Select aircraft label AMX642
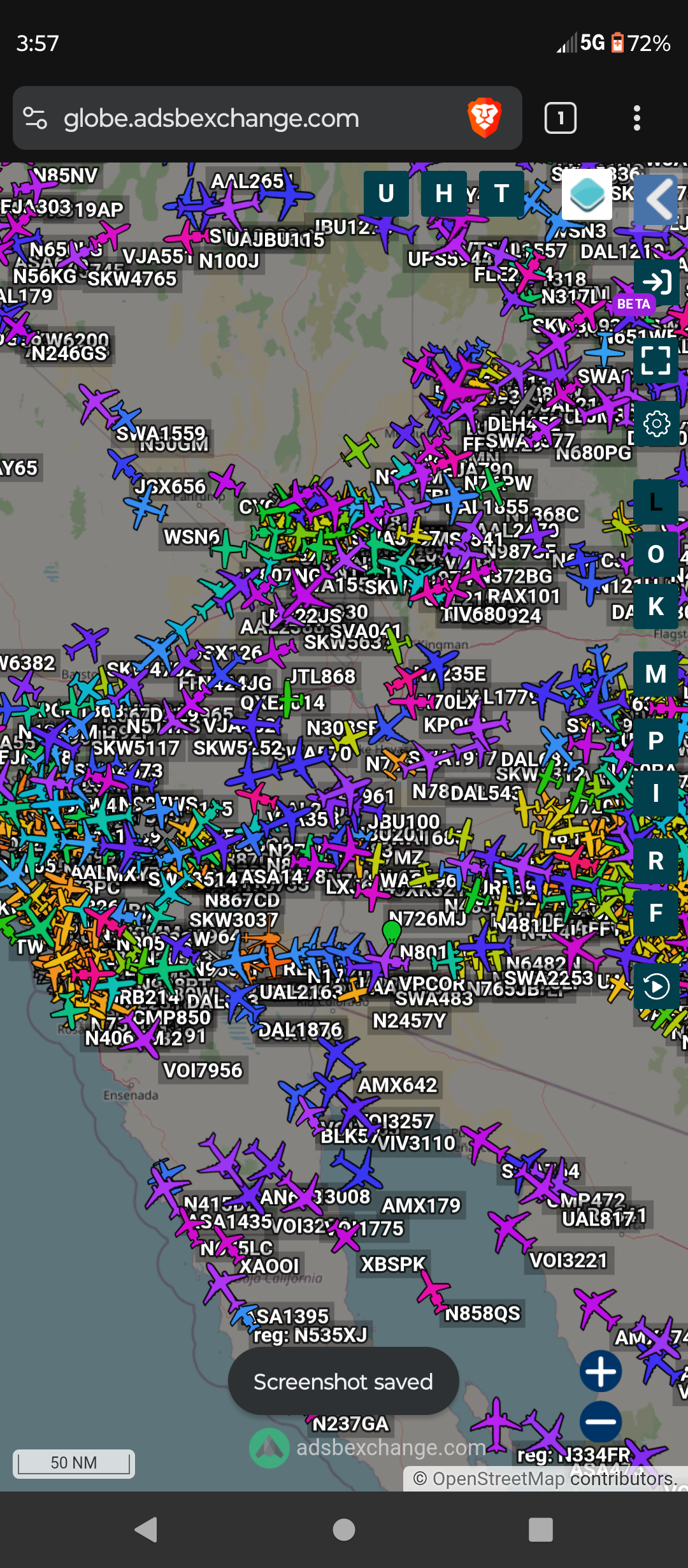 click(398, 1085)
